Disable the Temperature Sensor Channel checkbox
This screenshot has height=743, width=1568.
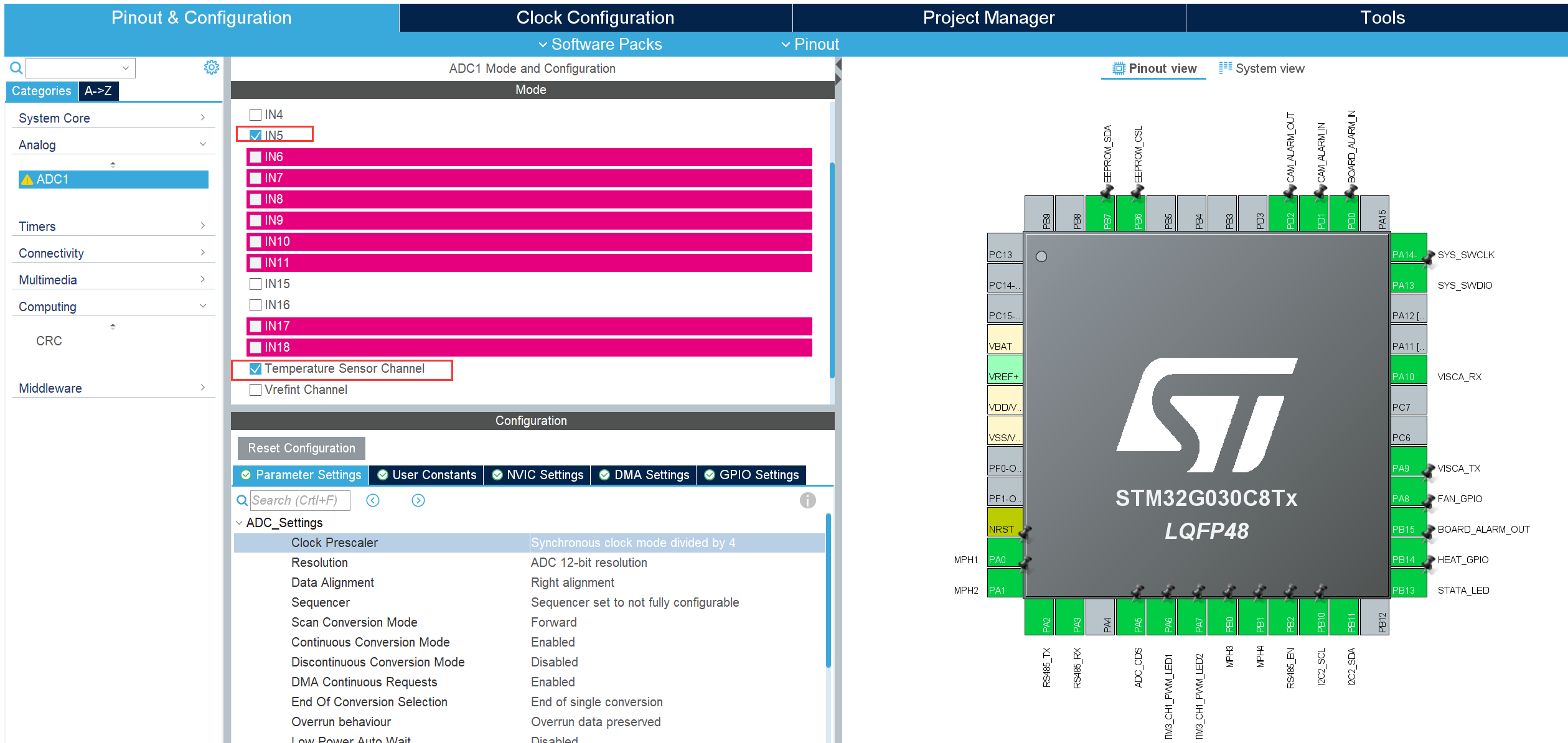tap(255, 368)
